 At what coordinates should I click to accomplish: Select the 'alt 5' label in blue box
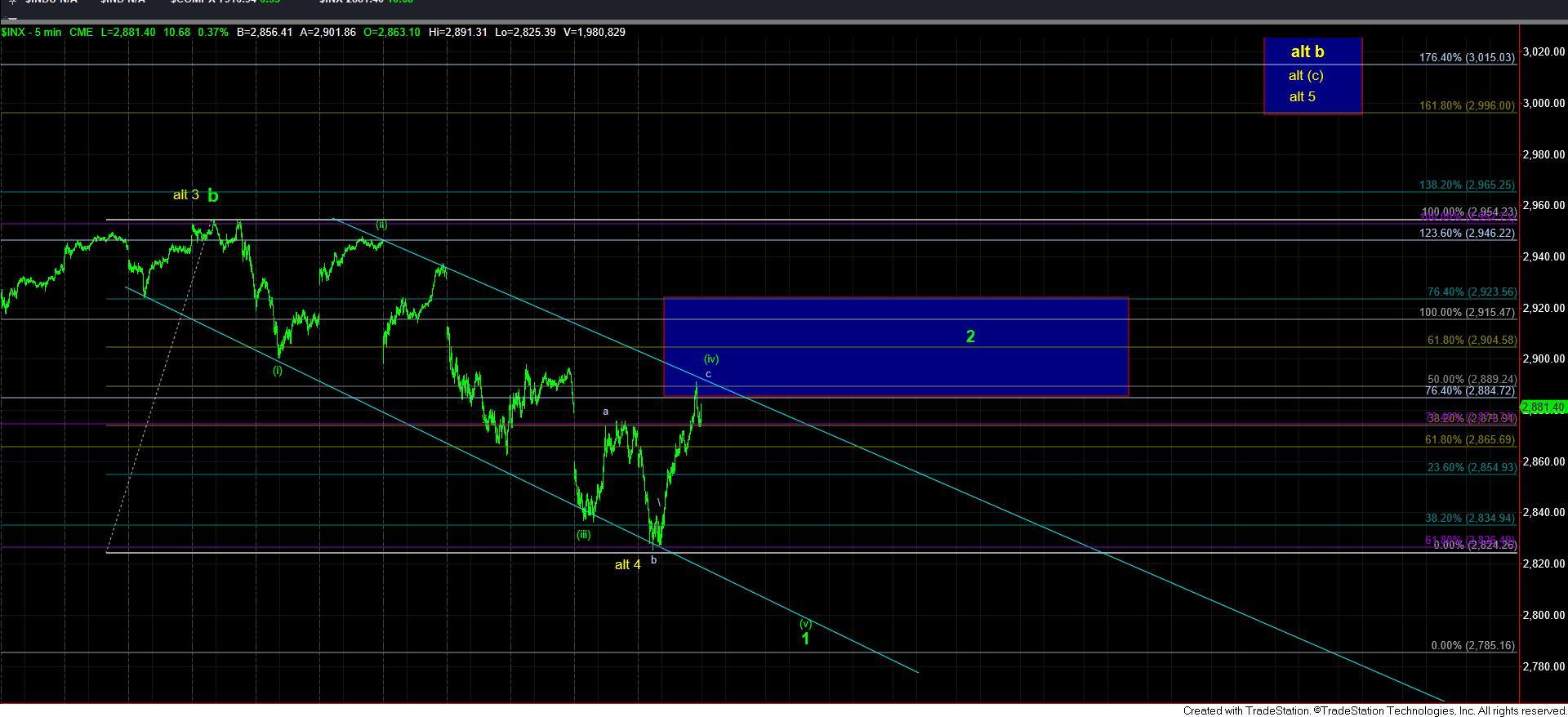pyautogui.click(x=1302, y=97)
